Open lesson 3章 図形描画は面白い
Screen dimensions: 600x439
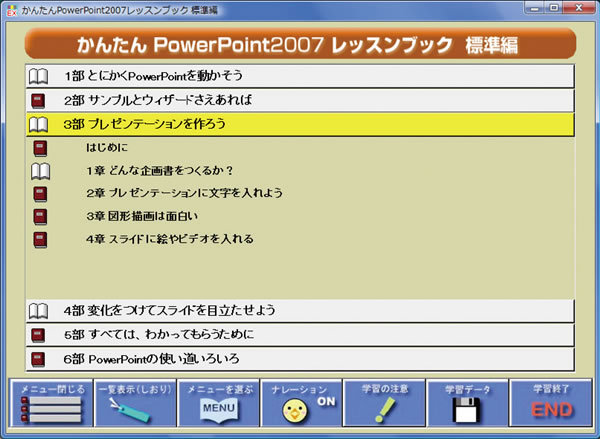tap(142, 216)
